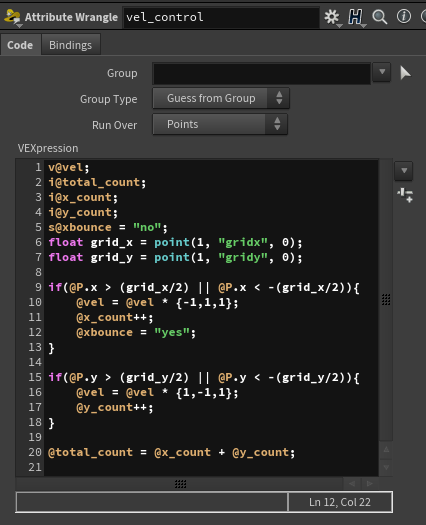Click the Group parameter label
Viewport: 426px width, 525px height.
point(122,73)
